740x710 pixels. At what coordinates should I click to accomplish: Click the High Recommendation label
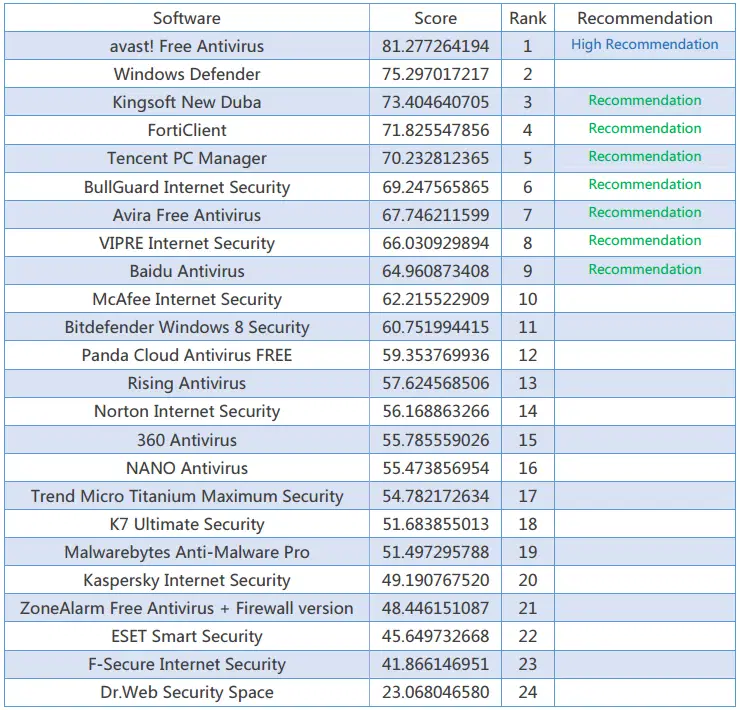(x=645, y=44)
